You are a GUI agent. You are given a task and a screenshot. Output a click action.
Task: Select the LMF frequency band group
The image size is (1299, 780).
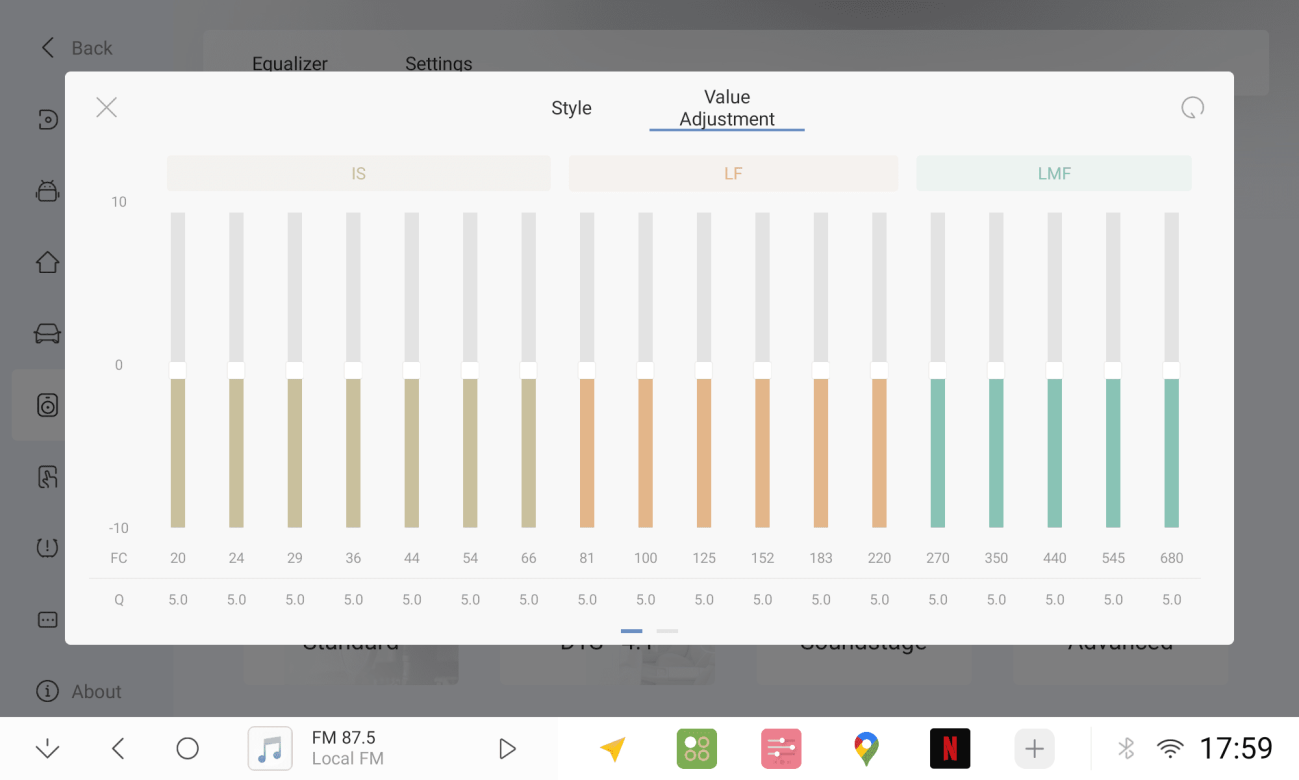[x=1054, y=173]
